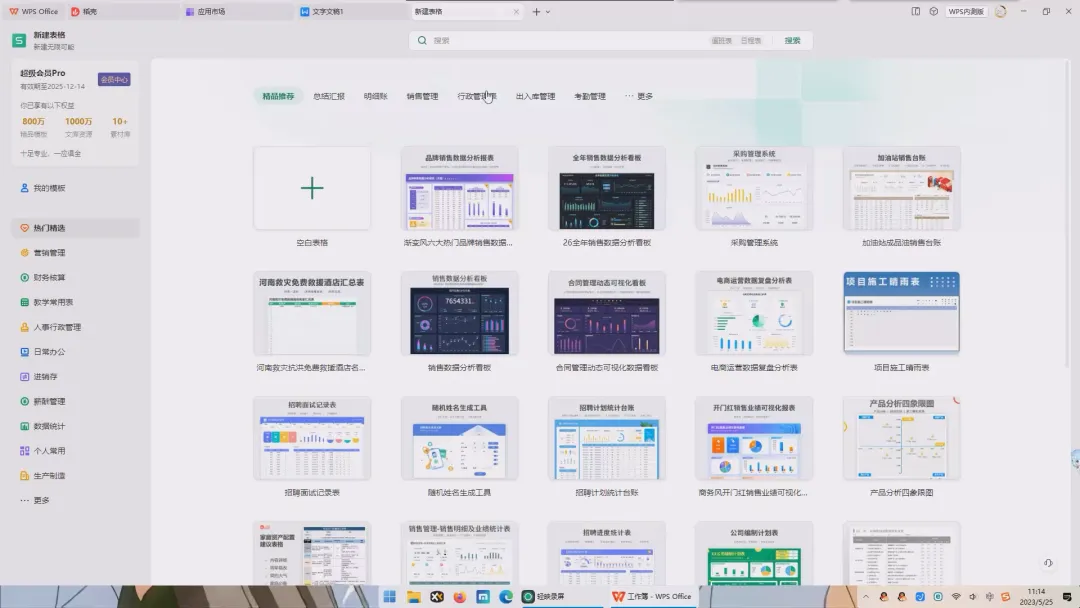Open the 公司编制计划表 template
This screenshot has width=1080, height=608.
coord(754,554)
